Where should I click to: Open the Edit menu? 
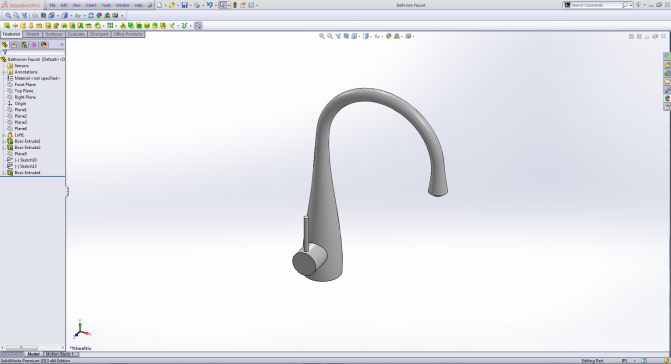(64, 5)
